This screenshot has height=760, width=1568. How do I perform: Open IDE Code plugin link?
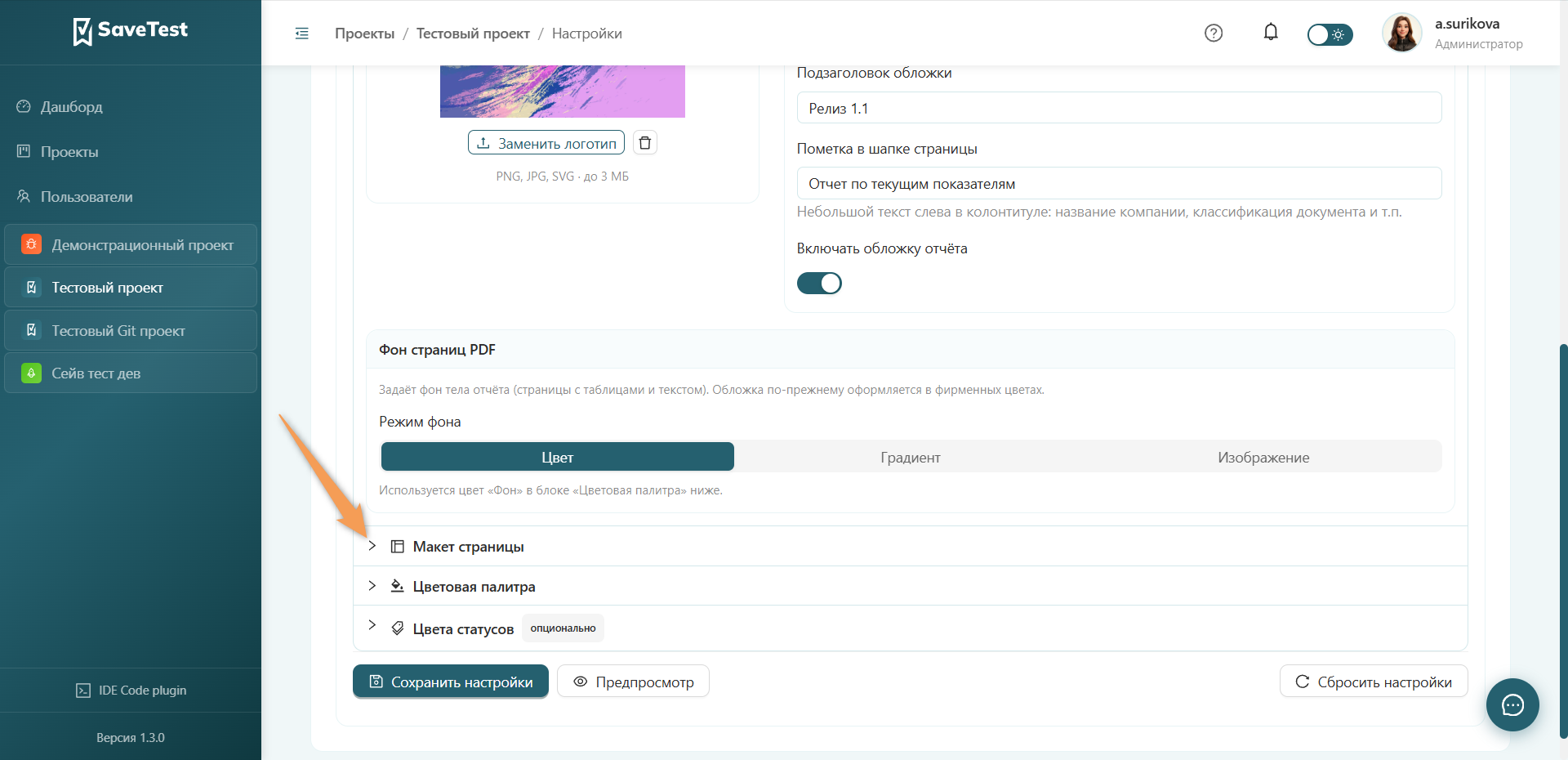[131, 691]
